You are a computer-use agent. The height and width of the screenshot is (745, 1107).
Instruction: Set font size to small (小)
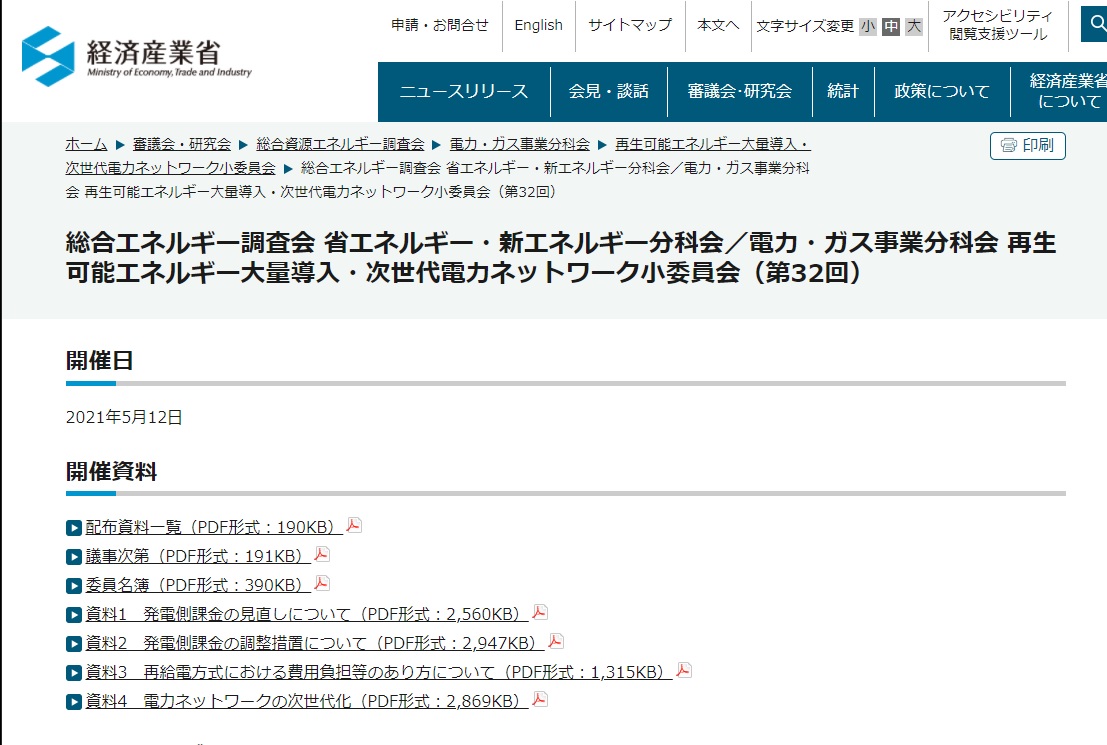click(x=867, y=27)
